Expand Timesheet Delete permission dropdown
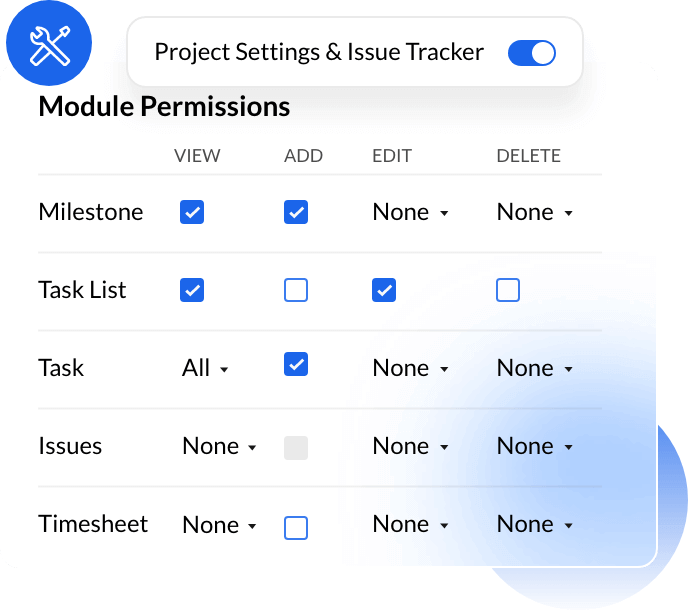This screenshot has width=688, height=610. 534,524
